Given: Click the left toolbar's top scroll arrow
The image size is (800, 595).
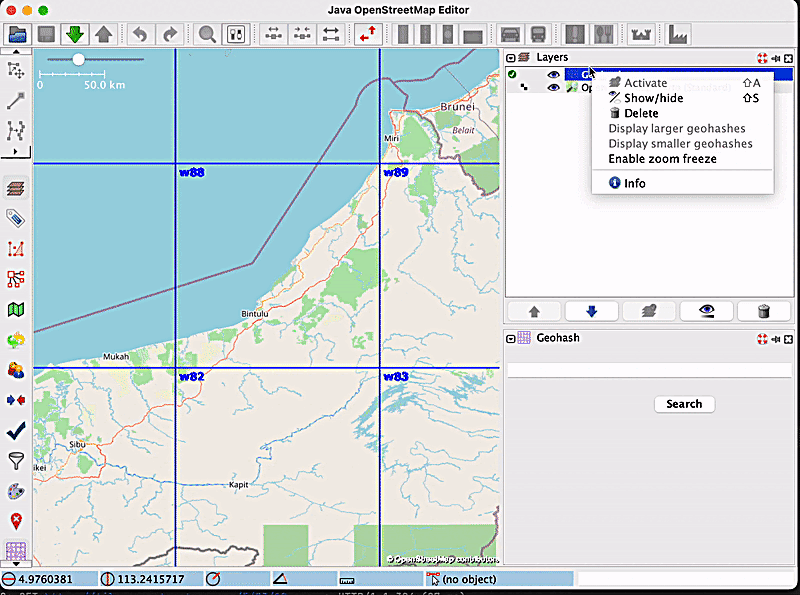Looking at the screenshot, I should coord(16,52).
